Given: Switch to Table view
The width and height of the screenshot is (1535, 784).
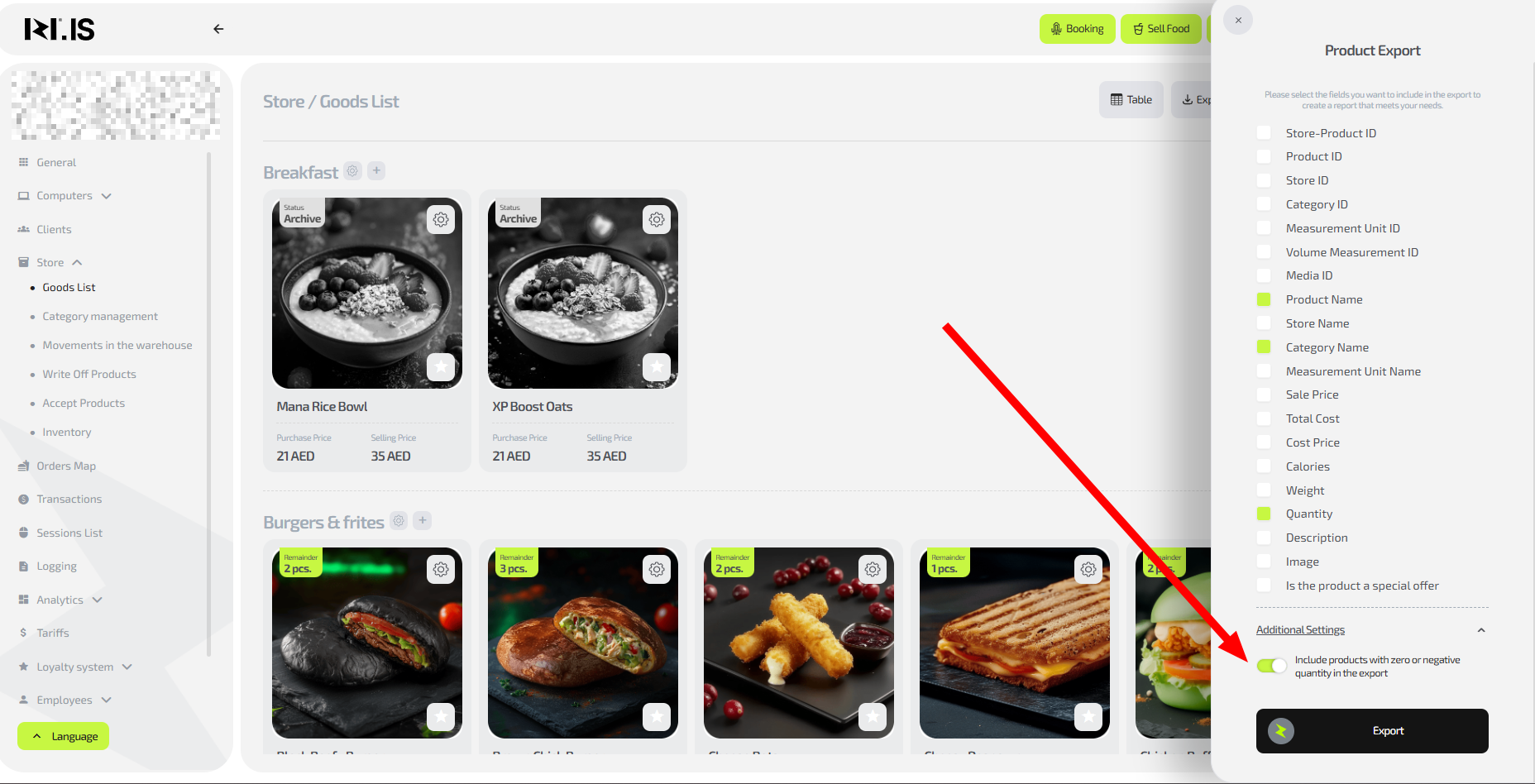Looking at the screenshot, I should [x=1131, y=99].
